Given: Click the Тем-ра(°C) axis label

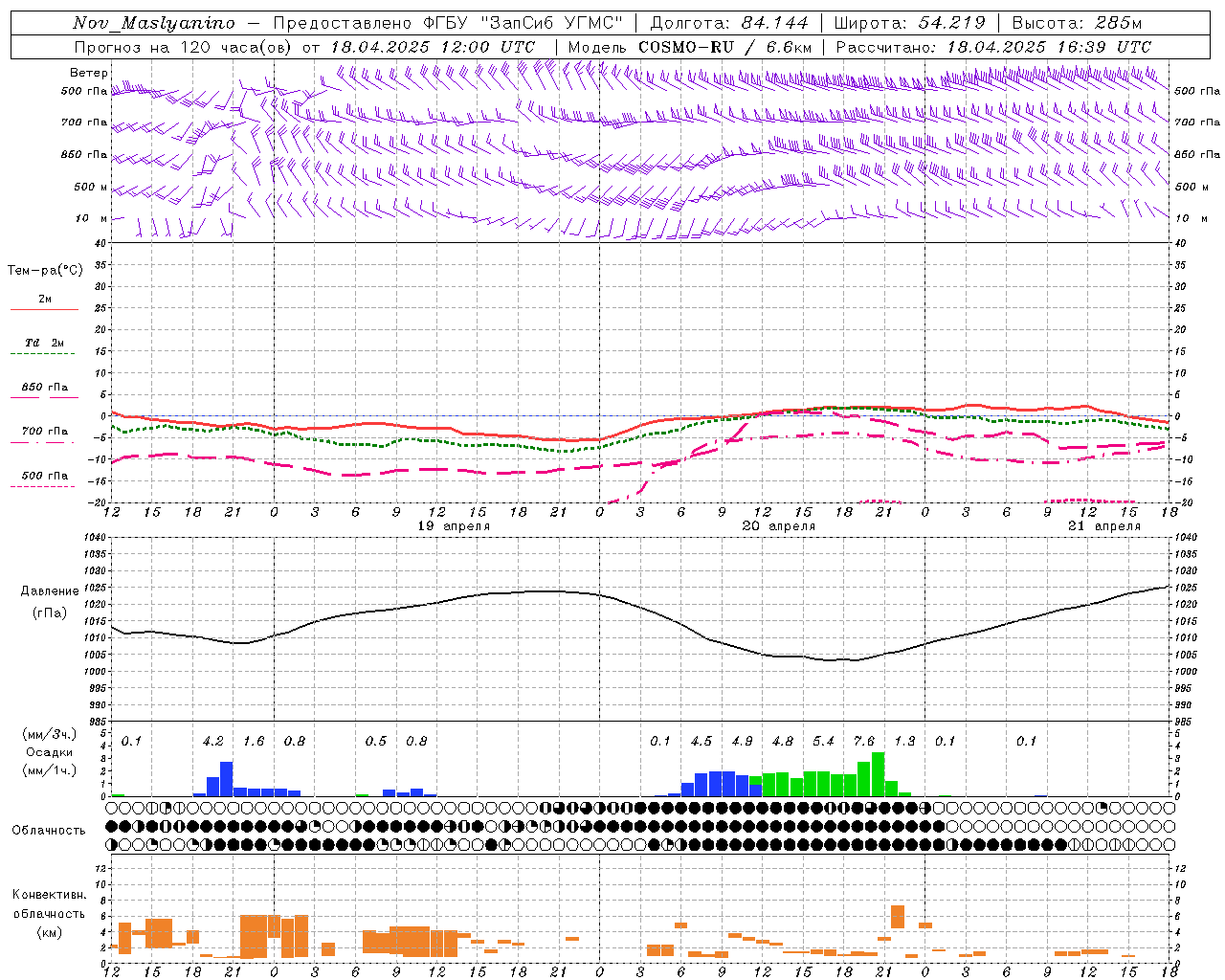Looking at the screenshot, I should point(45,271).
